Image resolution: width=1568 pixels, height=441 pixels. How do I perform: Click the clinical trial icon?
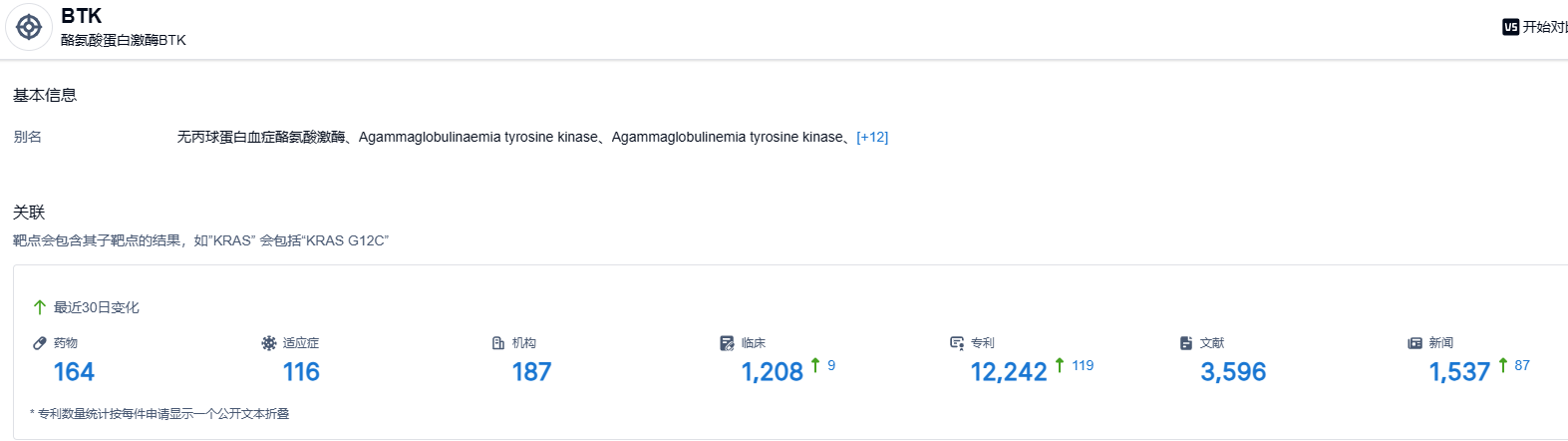pyautogui.click(x=727, y=343)
